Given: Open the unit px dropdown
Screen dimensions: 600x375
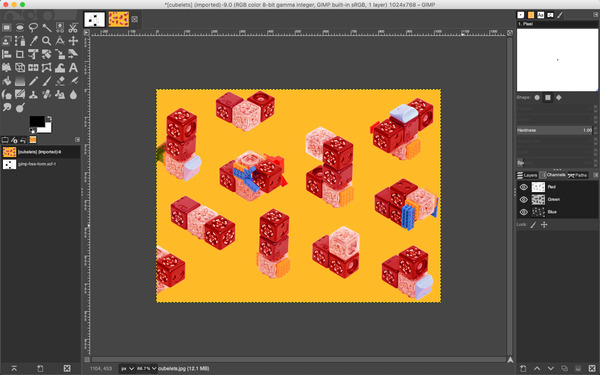Looking at the screenshot, I should [x=127, y=368].
